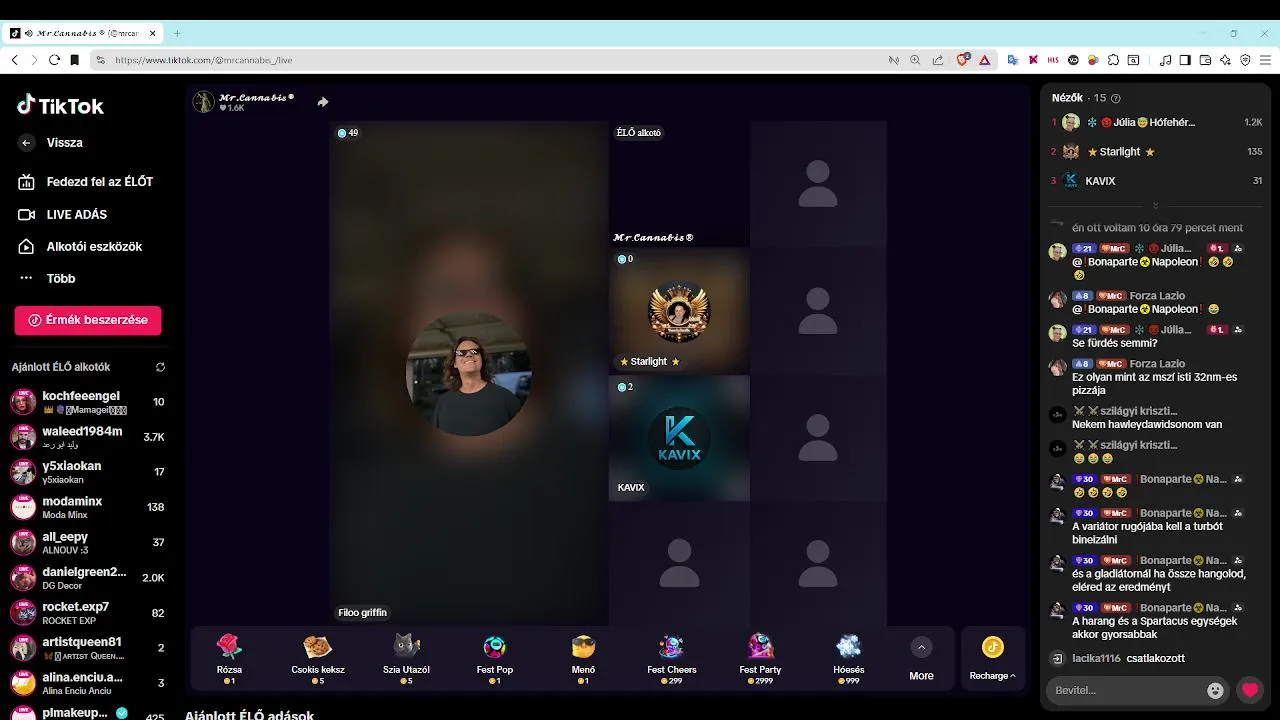
Task: Select top viewer Júlia Hófehér
Action: click(1157, 122)
